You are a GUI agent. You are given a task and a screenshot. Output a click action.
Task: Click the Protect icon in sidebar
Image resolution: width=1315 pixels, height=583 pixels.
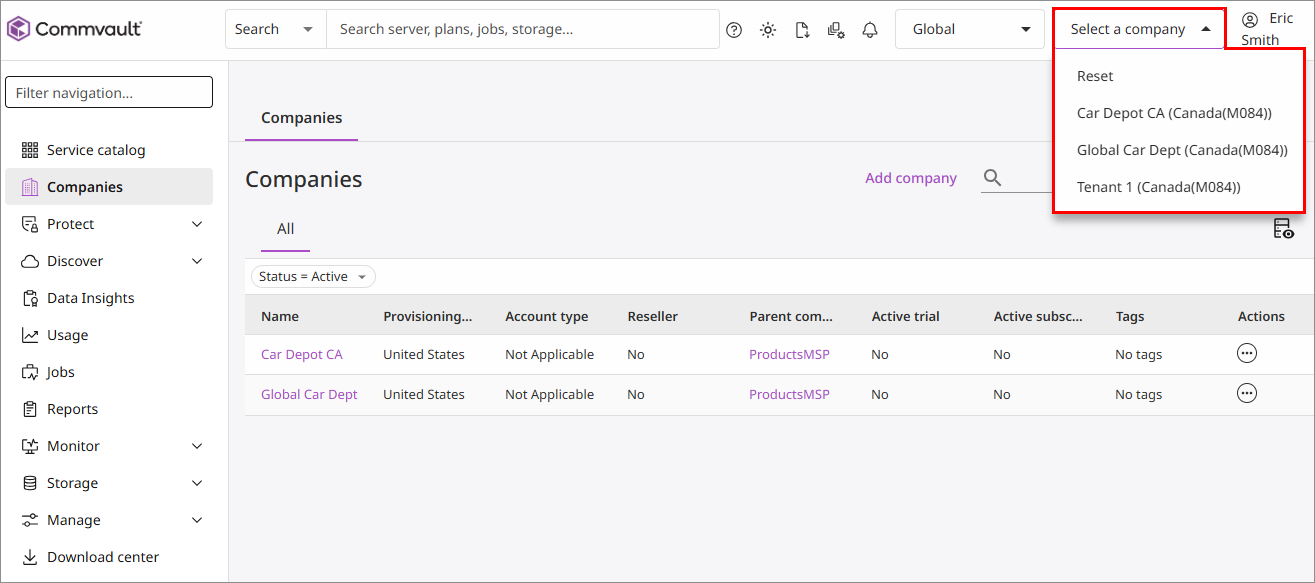tap(29, 224)
